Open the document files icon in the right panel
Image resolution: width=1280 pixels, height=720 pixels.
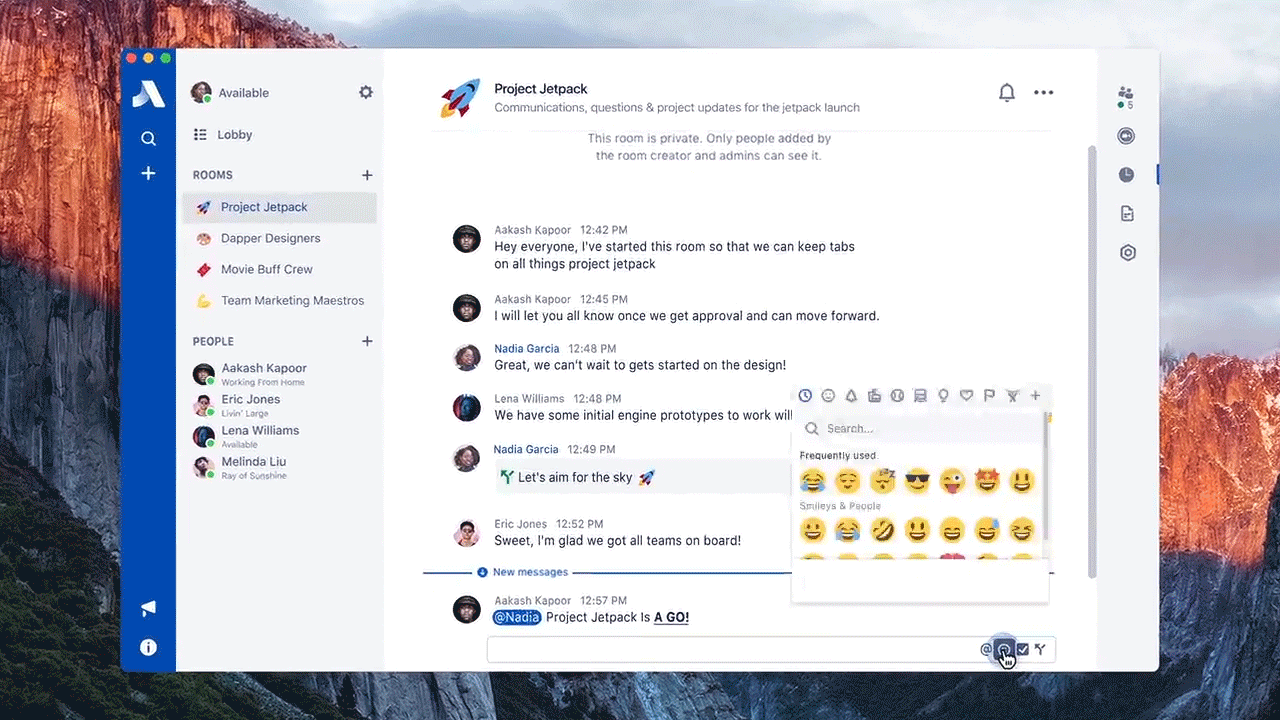click(1127, 214)
